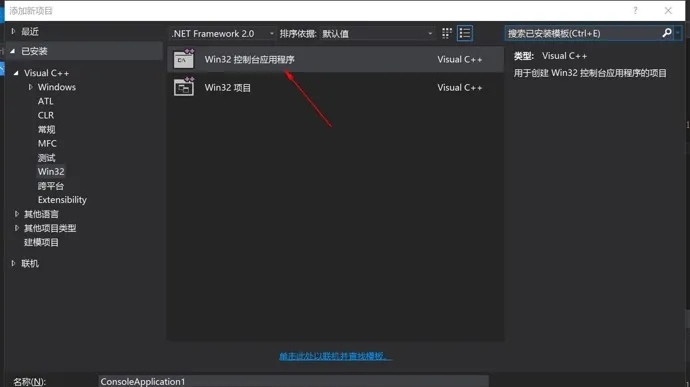Select the Win32 console application template icon
The image size is (690, 387).
pyautogui.click(x=184, y=59)
